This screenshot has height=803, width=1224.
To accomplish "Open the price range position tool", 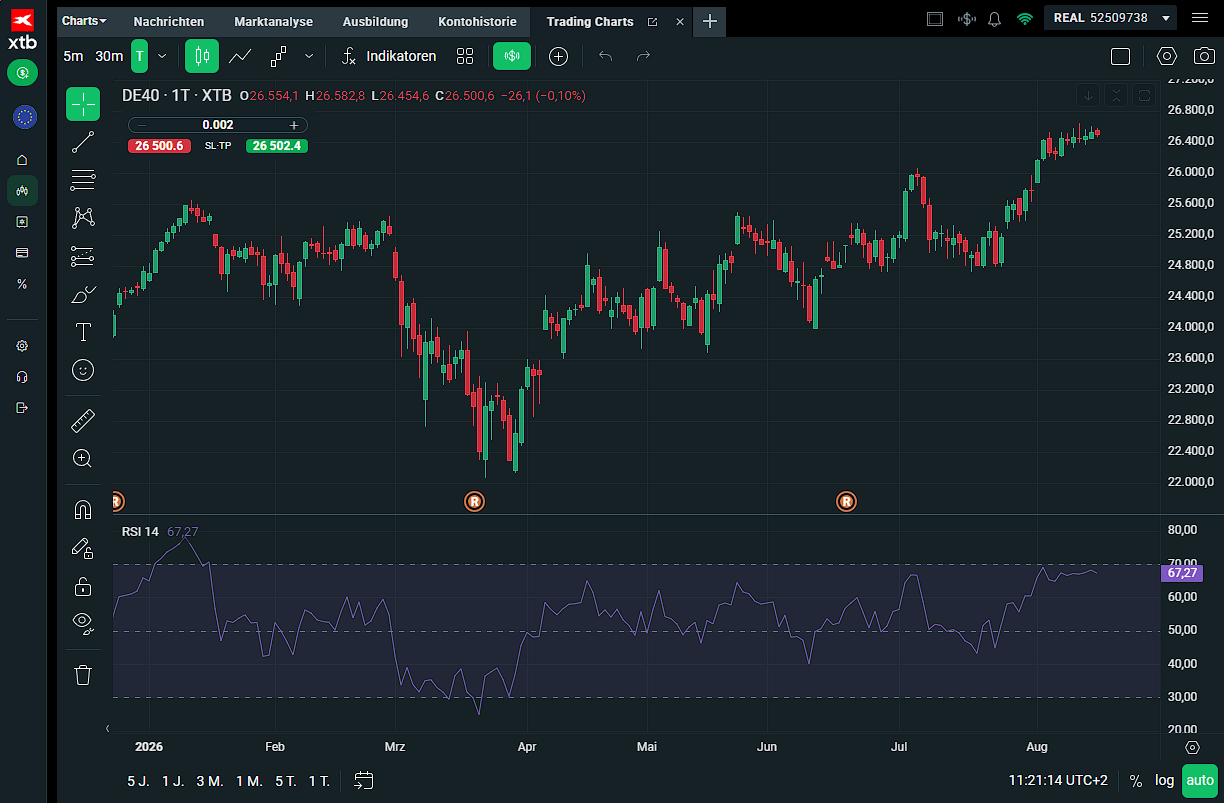I will pos(83,256).
